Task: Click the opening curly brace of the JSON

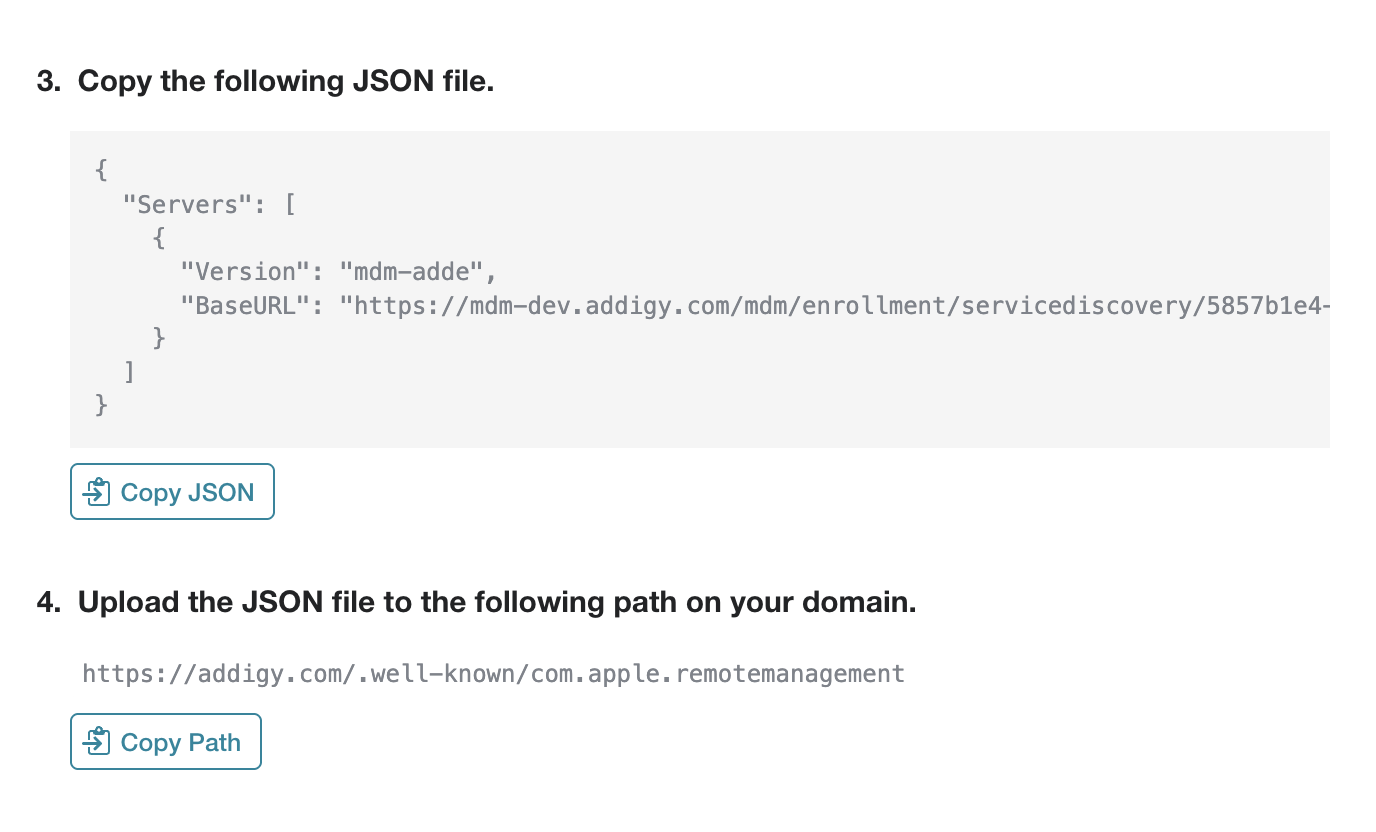Action: point(101,170)
